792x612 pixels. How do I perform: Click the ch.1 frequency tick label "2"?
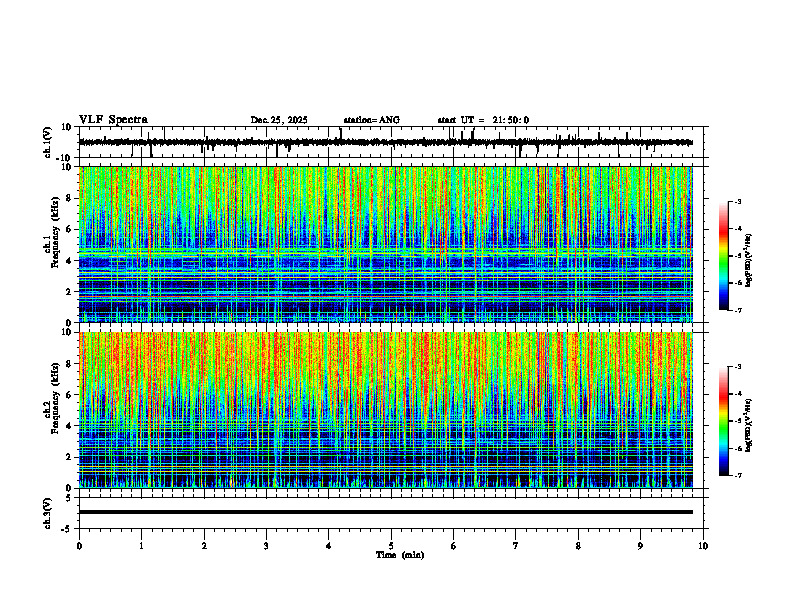70,292
